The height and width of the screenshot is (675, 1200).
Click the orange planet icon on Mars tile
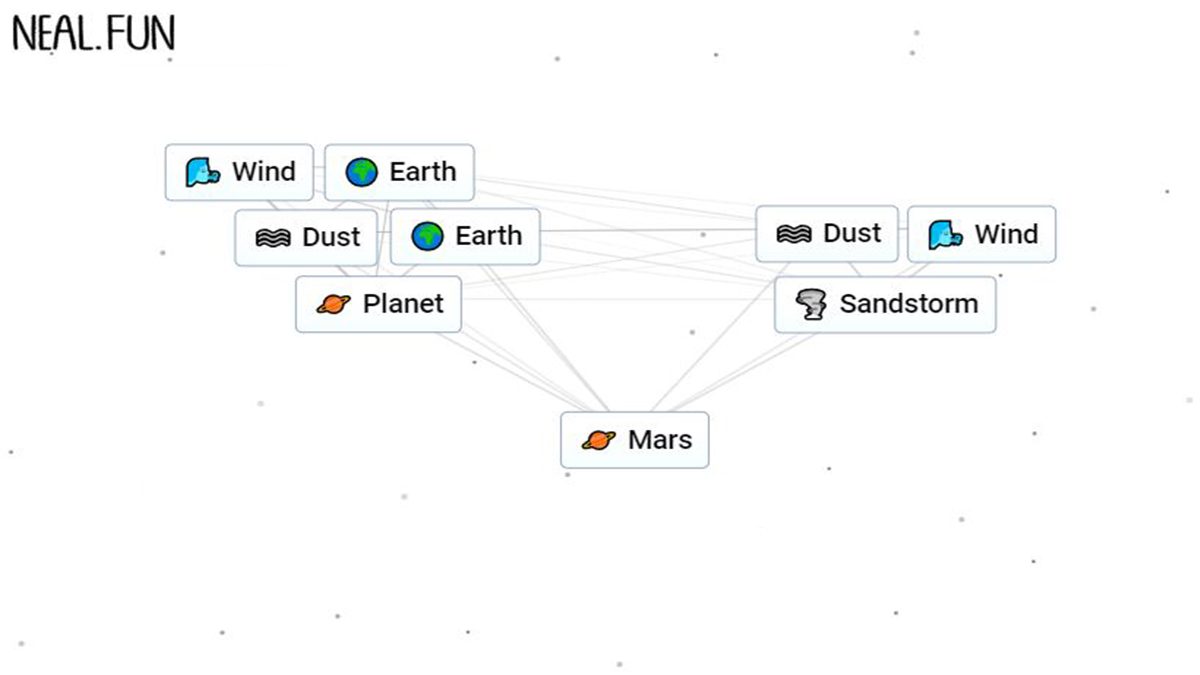click(597, 440)
